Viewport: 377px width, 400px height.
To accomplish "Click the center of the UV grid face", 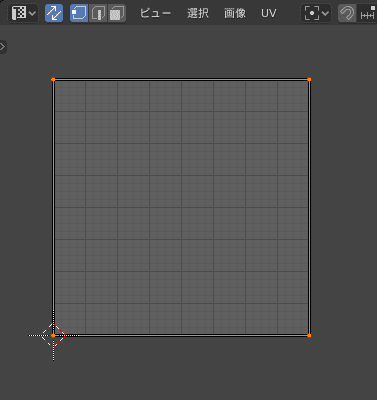I will [x=181, y=207].
